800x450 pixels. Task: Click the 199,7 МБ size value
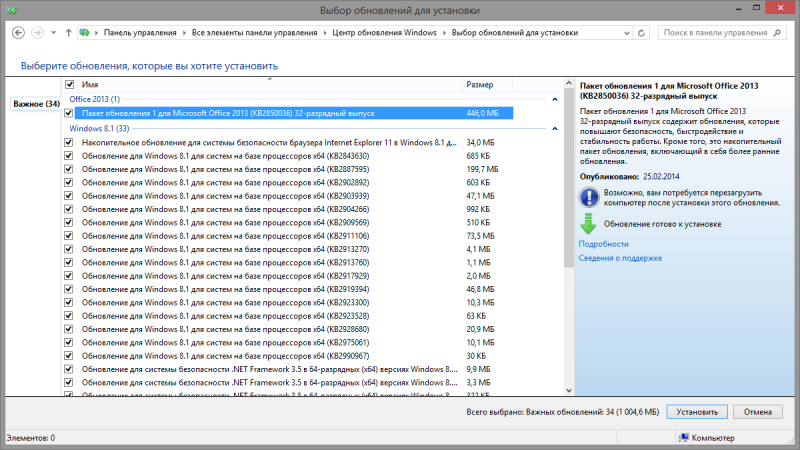(x=482, y=169)
